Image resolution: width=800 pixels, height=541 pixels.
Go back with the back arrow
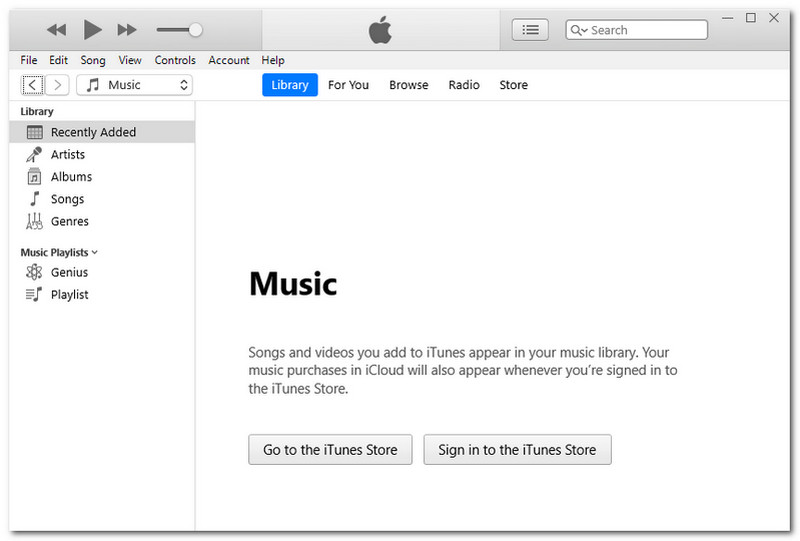point(32,85)
